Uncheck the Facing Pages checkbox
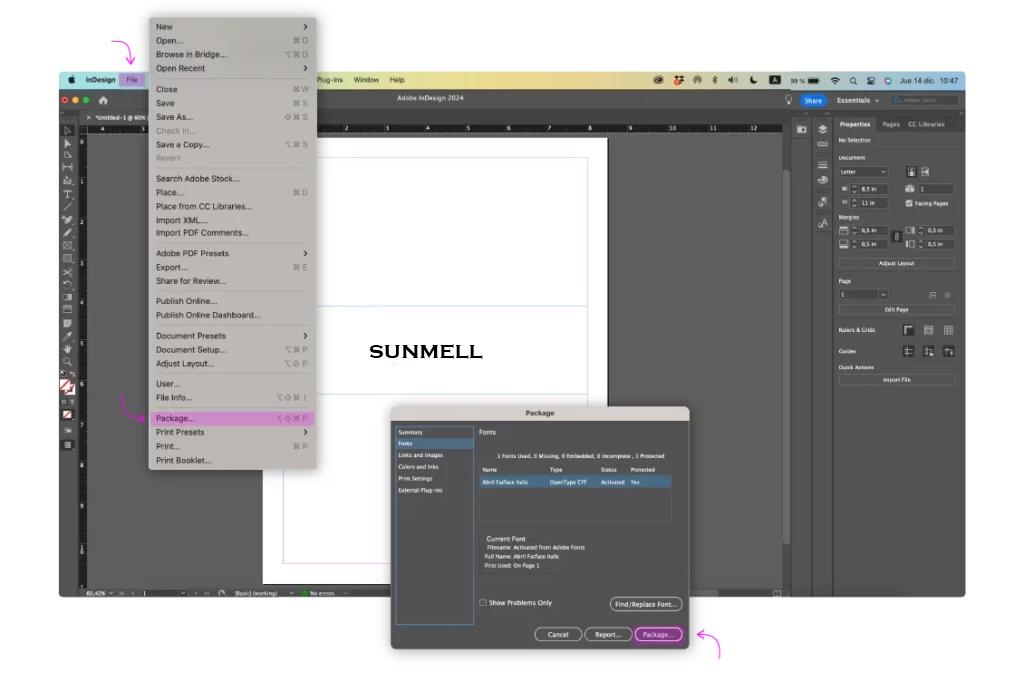1024x678 pixels. coord(909,203)
